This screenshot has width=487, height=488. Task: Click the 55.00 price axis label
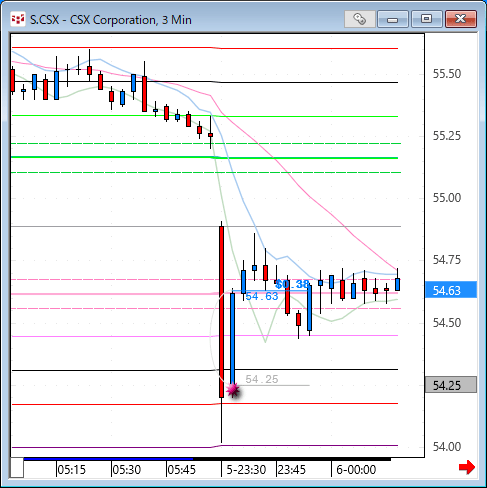click(447, 198)
